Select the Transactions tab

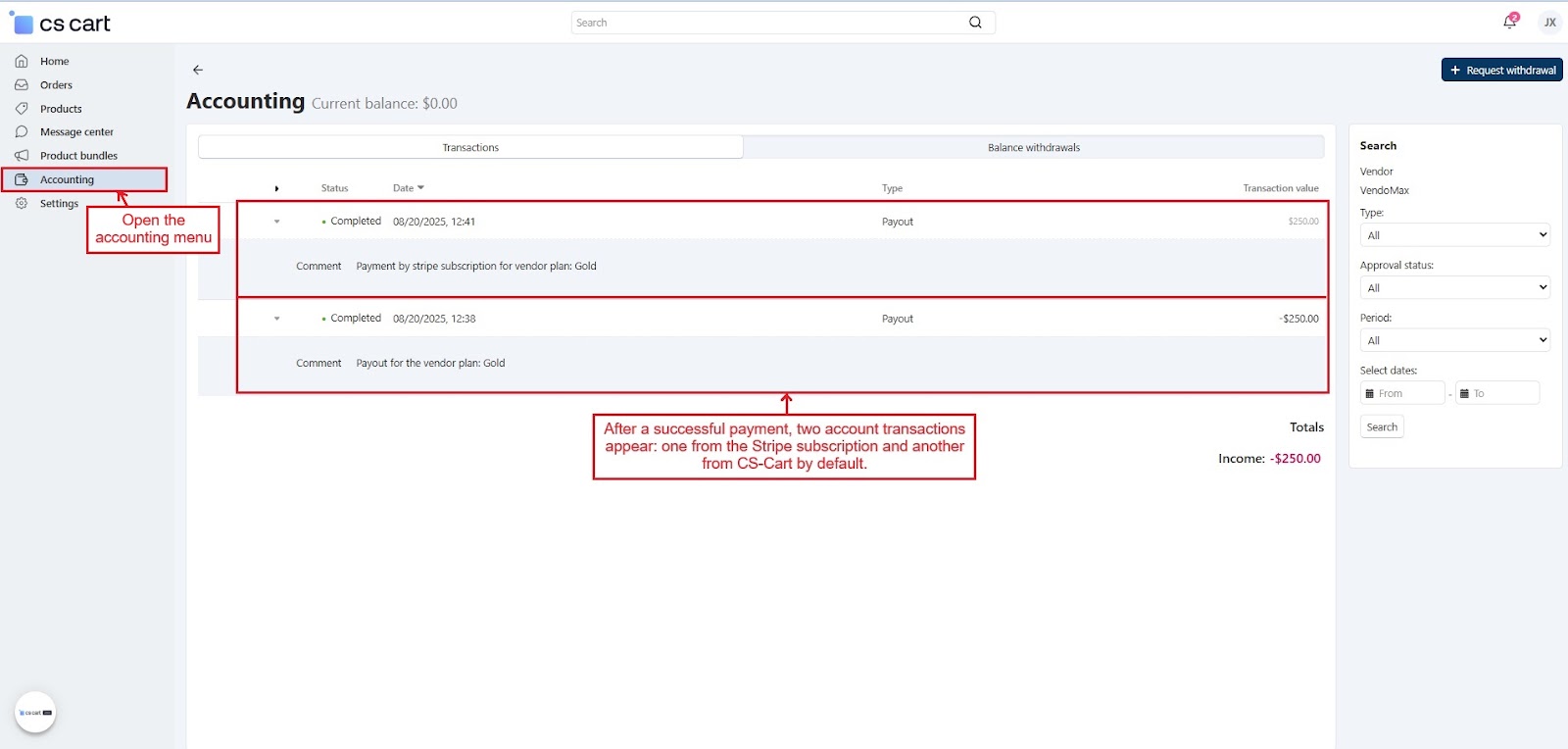point(470,147)
